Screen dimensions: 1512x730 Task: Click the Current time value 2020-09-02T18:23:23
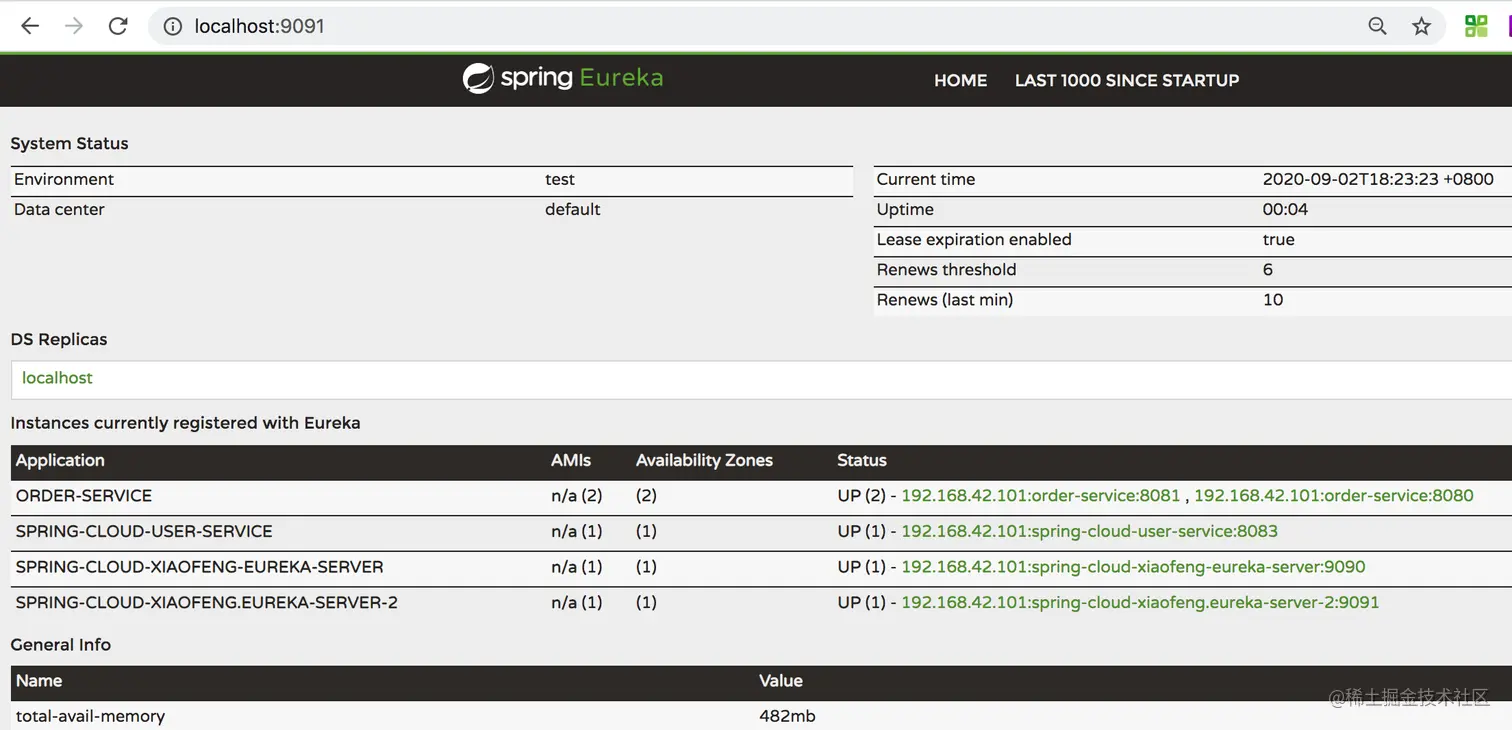1378,179
